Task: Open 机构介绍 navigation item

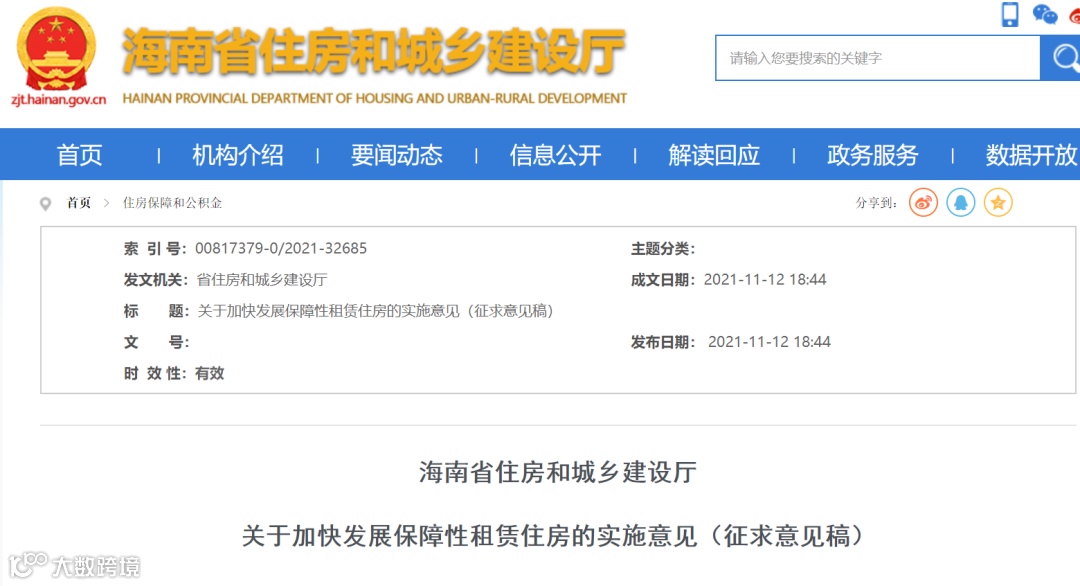Action: click(238, 155)
